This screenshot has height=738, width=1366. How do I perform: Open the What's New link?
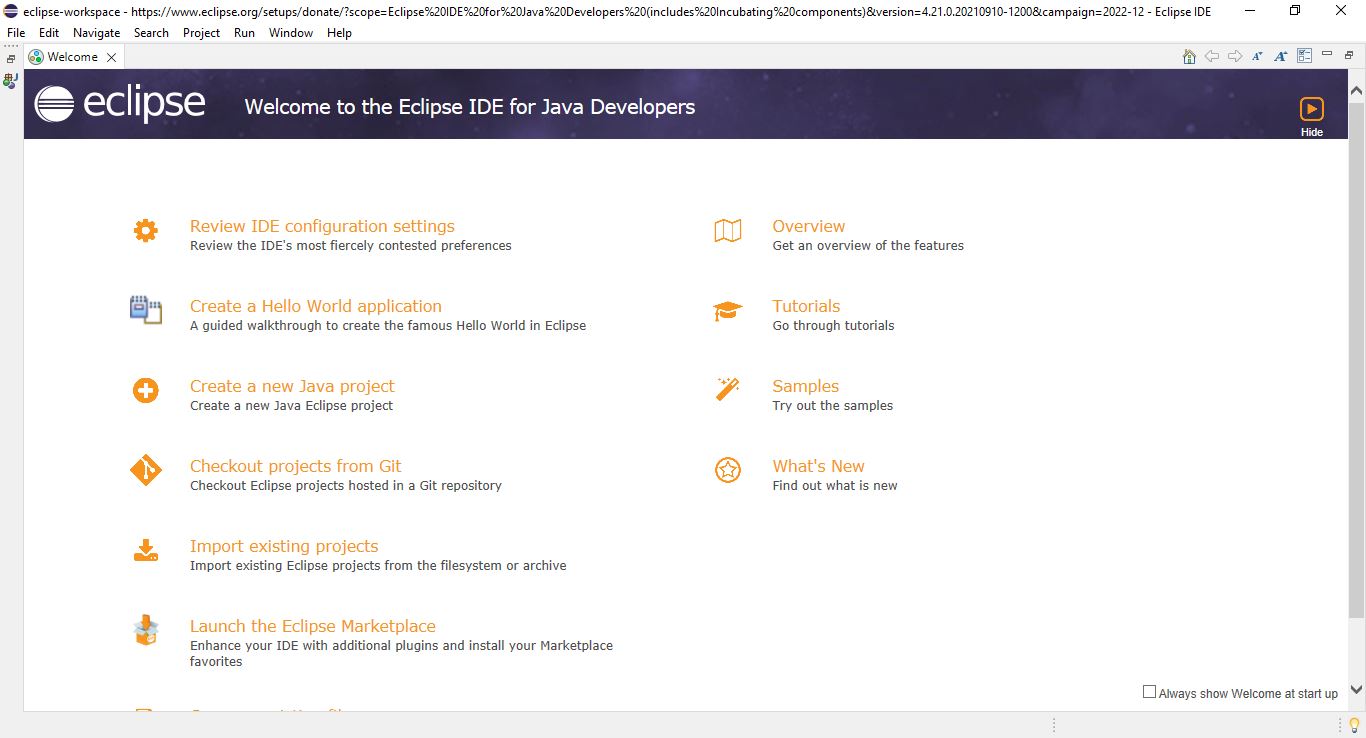[818, 466]
